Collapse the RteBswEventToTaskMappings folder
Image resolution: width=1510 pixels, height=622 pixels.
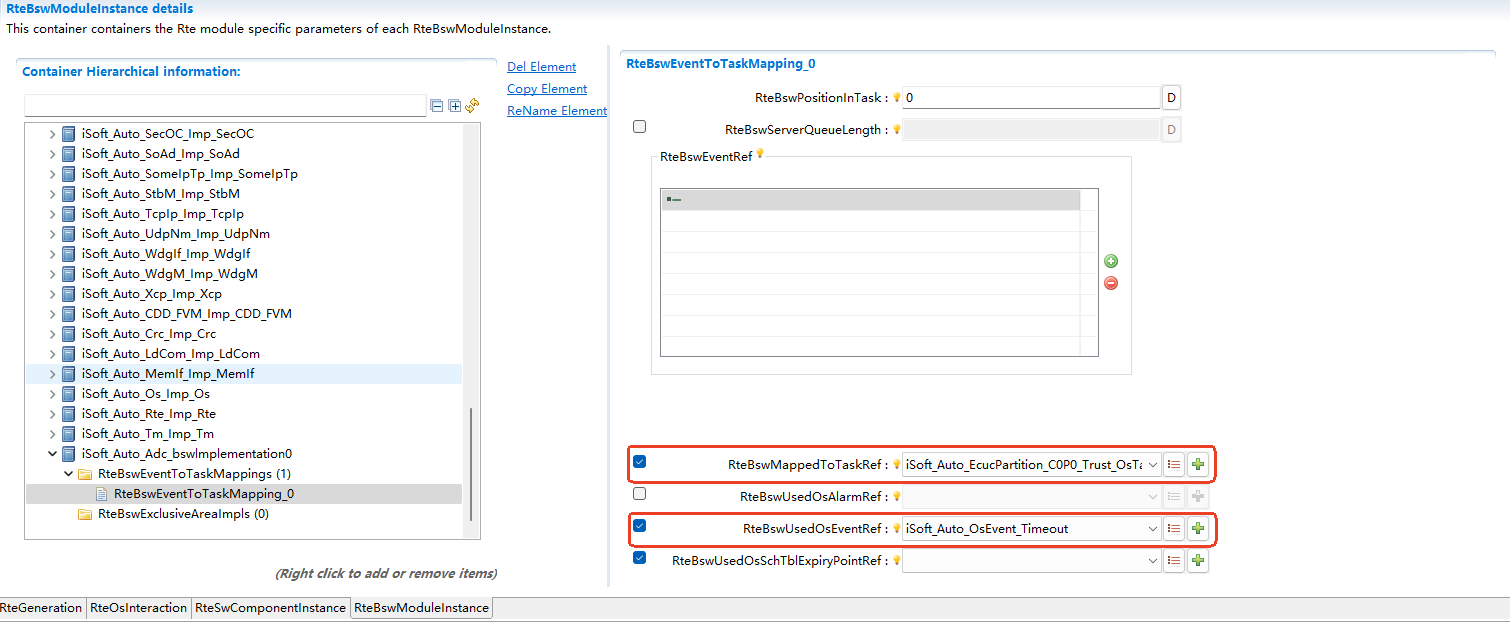68,474
